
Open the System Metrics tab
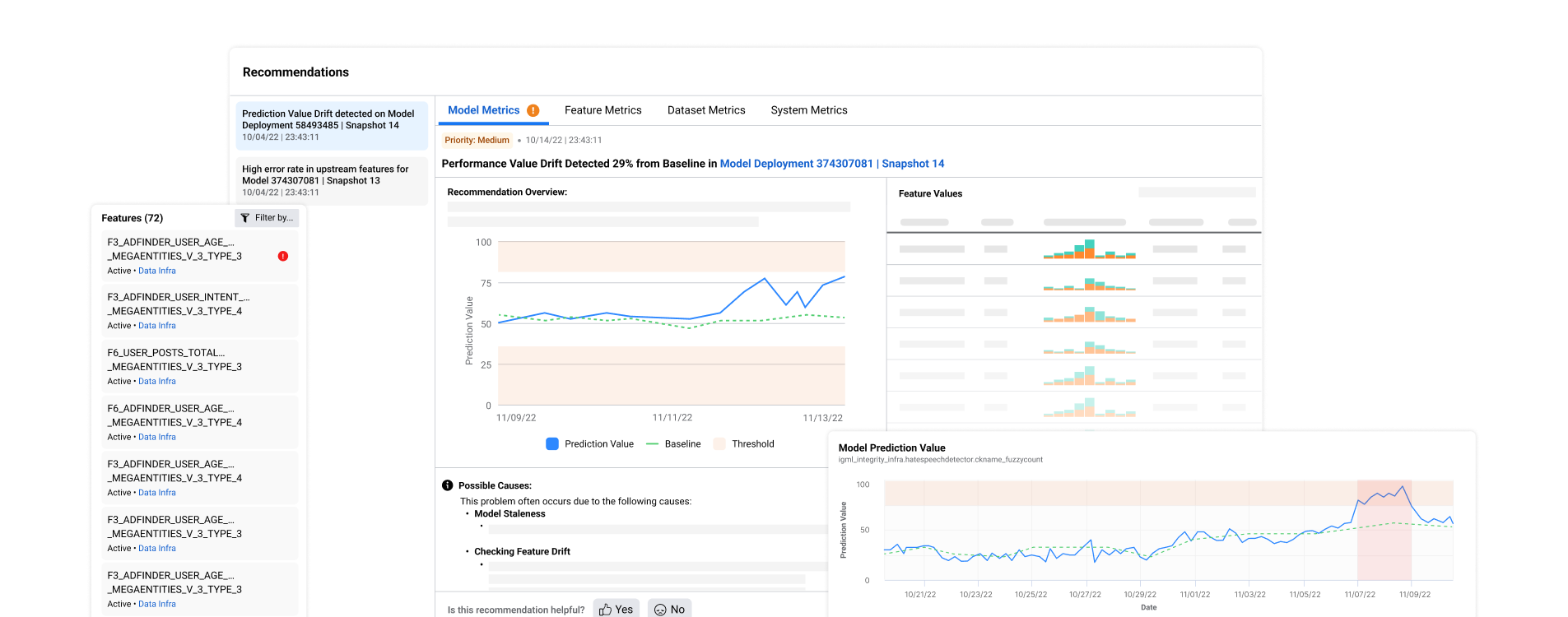808,110
